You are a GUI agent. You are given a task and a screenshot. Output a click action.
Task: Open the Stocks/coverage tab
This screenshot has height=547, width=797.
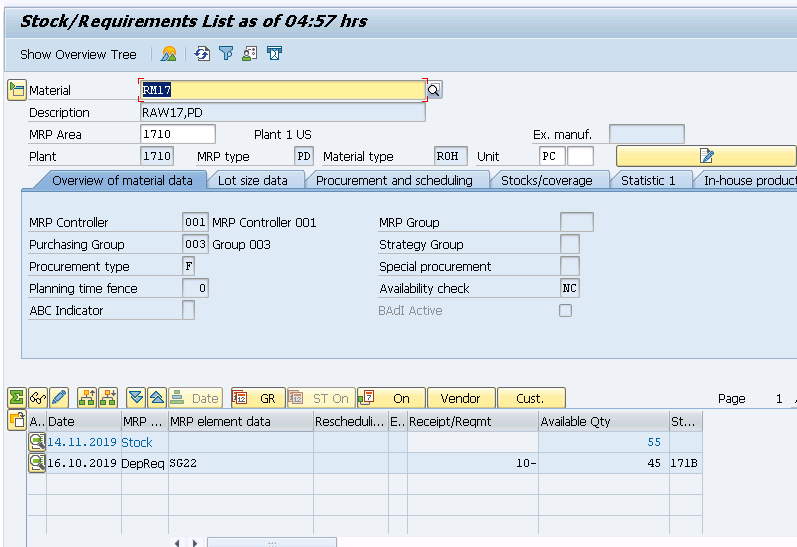(546, 180)
